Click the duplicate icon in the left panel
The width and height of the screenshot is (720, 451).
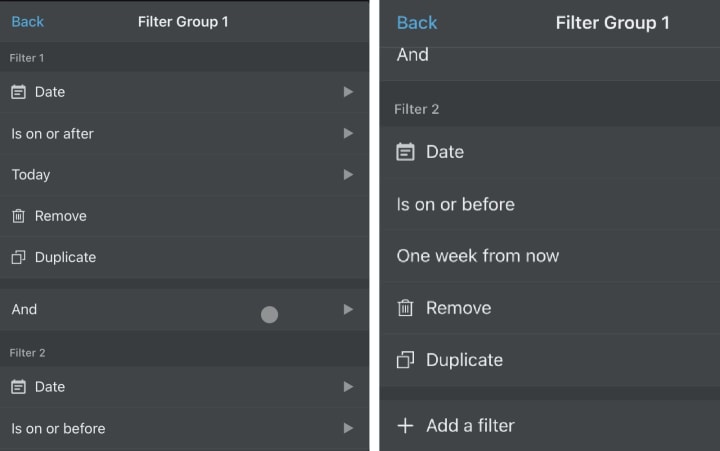(x=19, y=257)
